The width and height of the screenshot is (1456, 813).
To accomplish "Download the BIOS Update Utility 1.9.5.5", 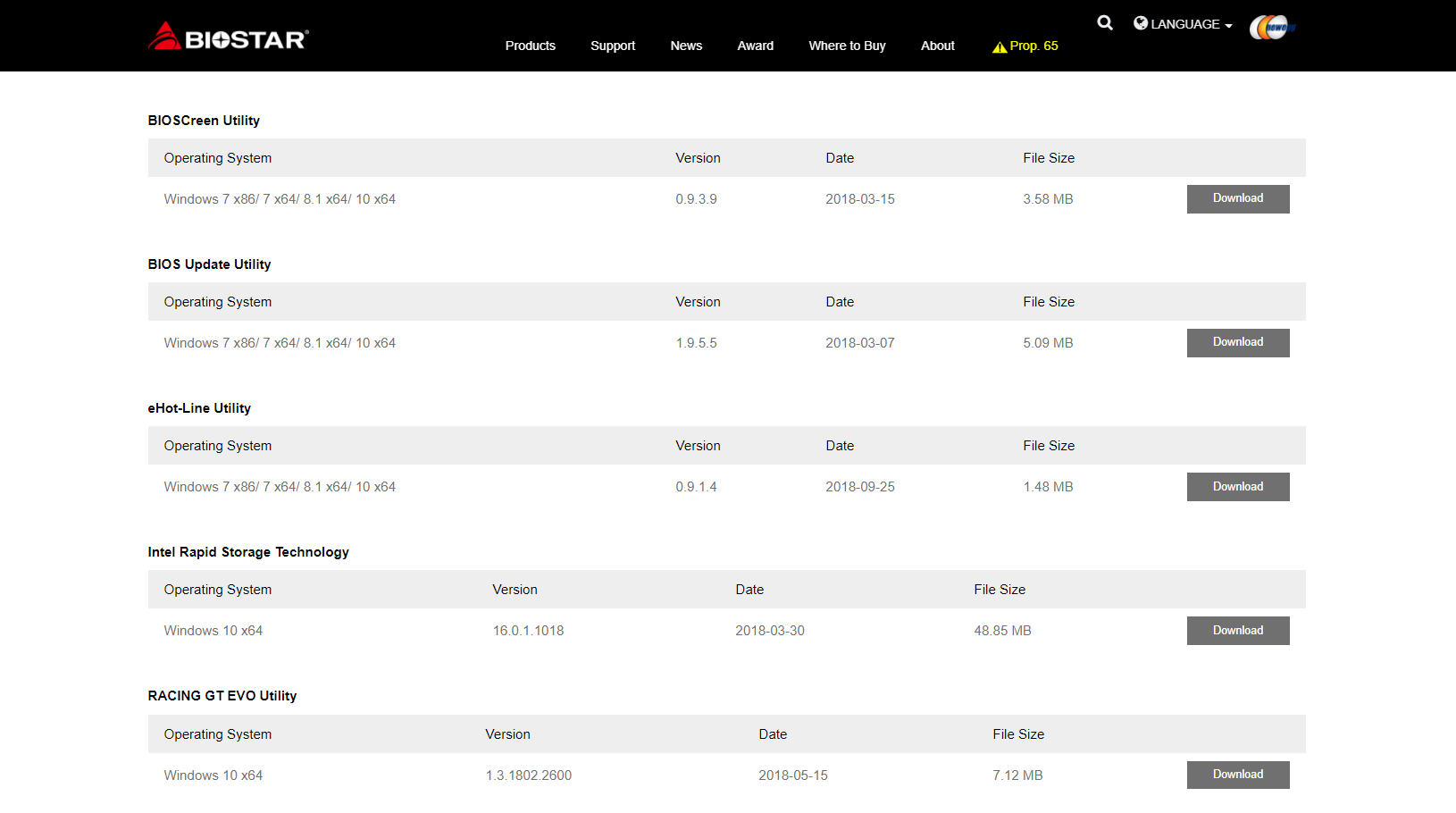I will point(1238,343).
